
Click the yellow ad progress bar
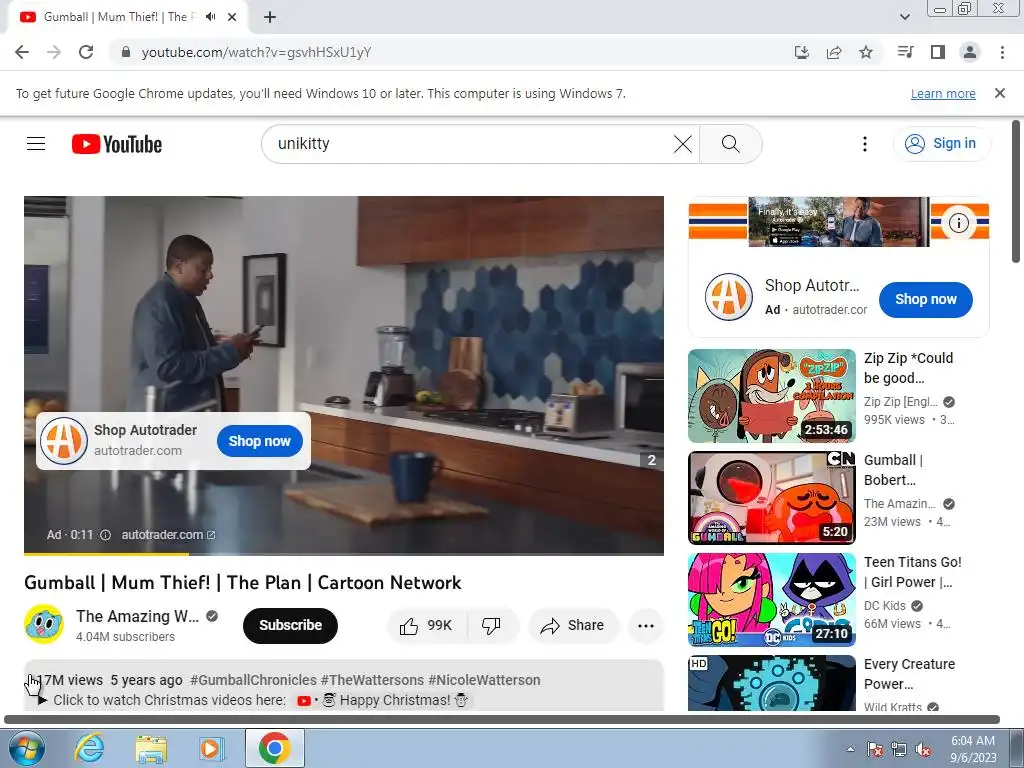coord(106,554)
